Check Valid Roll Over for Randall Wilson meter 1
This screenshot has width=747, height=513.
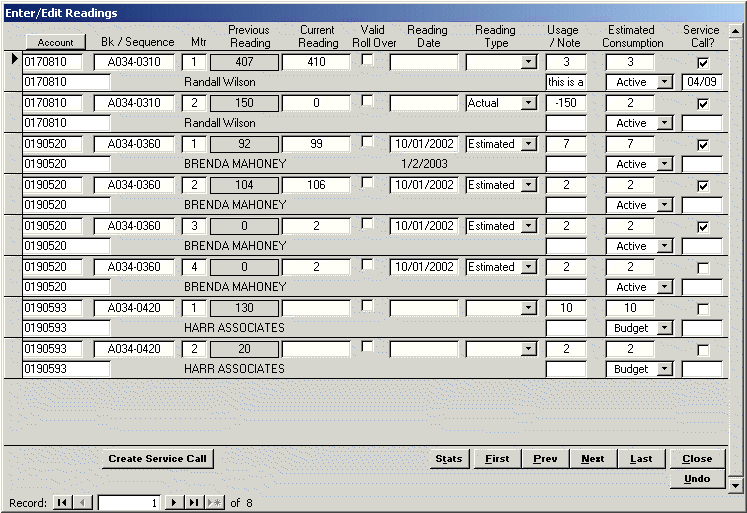[x=367, y=60]
